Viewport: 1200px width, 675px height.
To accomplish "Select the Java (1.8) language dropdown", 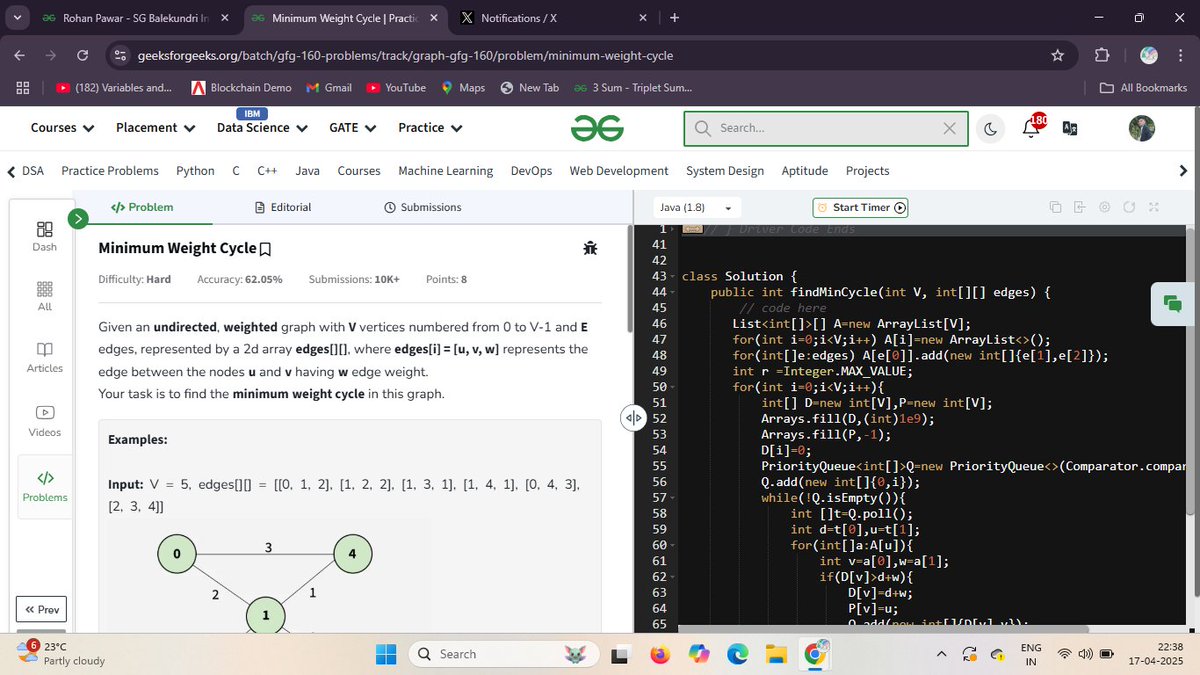I will click(x=696, y=207).
